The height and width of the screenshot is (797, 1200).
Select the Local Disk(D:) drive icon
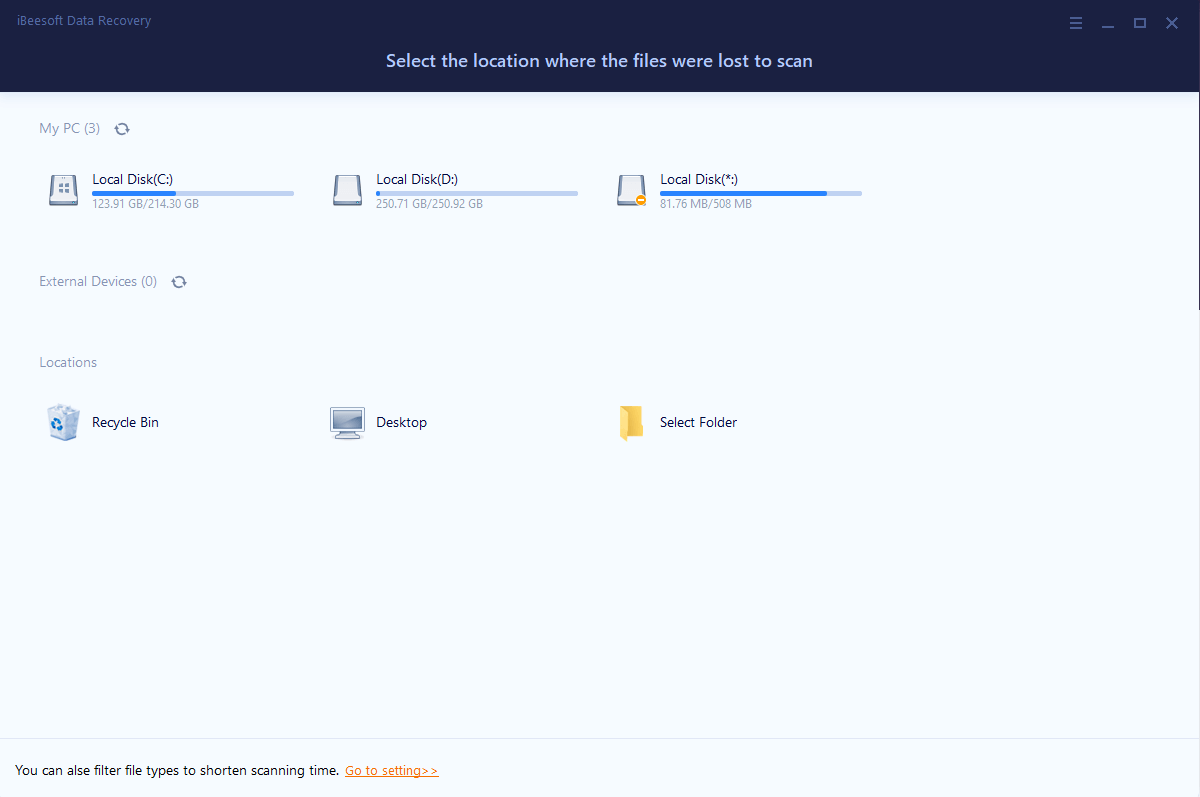(x=347, y=190)
